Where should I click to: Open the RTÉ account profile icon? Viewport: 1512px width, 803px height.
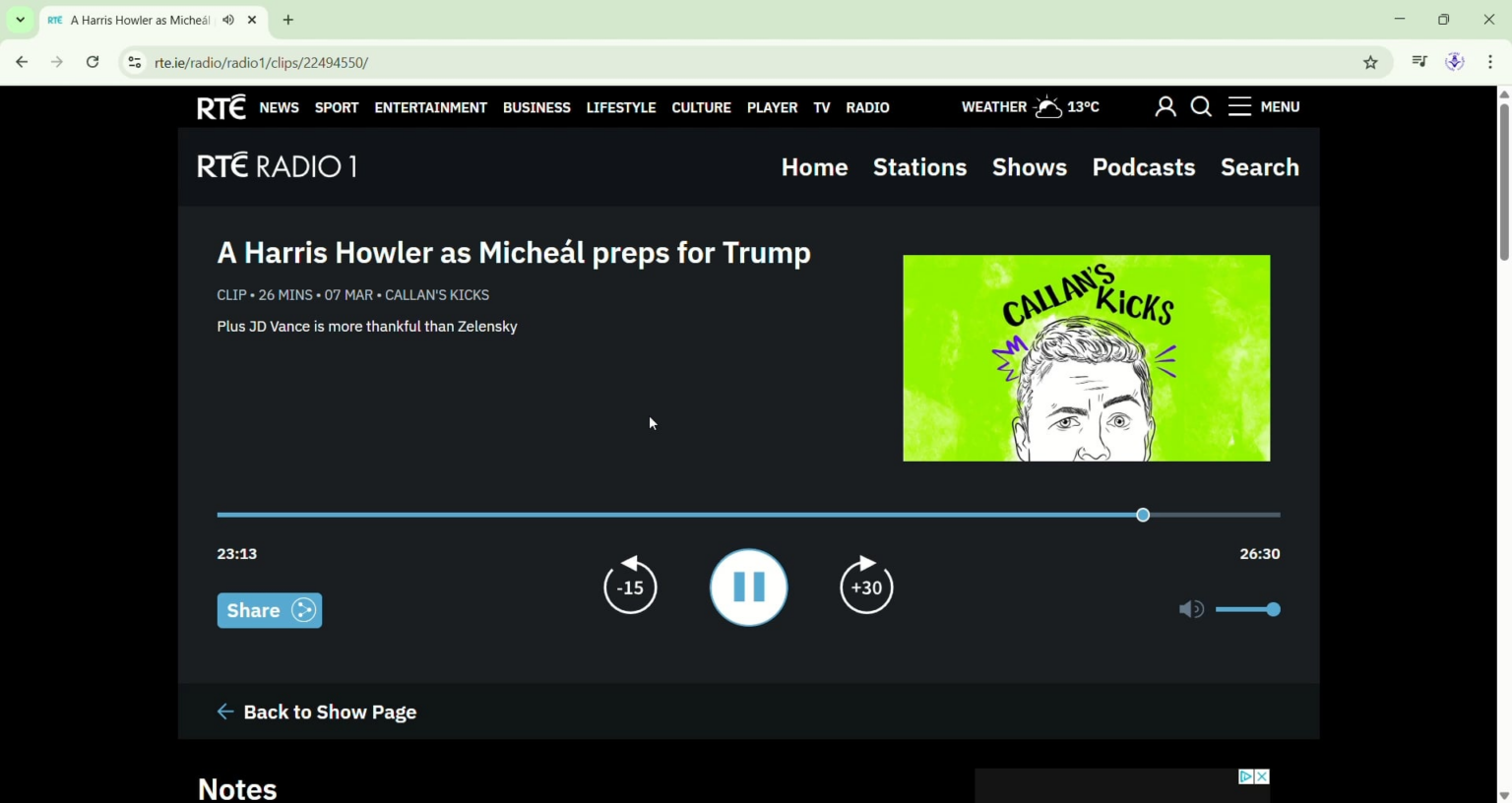pos(1165,107)
